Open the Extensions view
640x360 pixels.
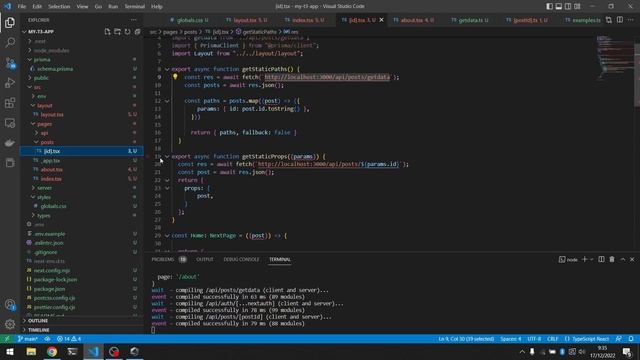pos(10,103)
